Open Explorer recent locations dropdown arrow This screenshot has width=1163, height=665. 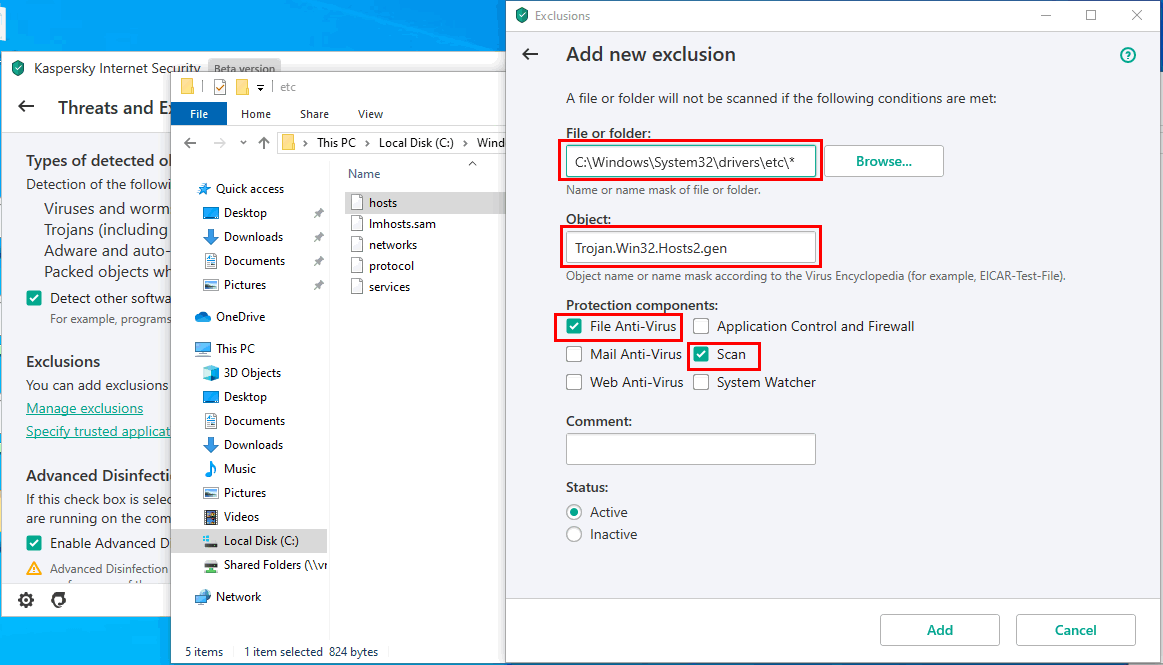tap(243, 143)
